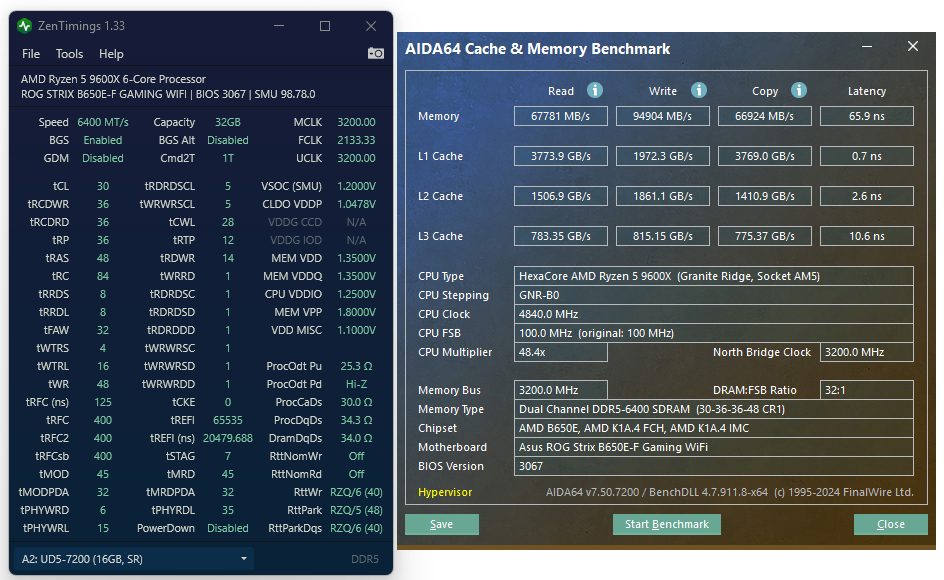Image resolution: width=944 pixels, height=580 pixels.
Task: Click the Start Benchmark button
Action: tap(666, 524)
